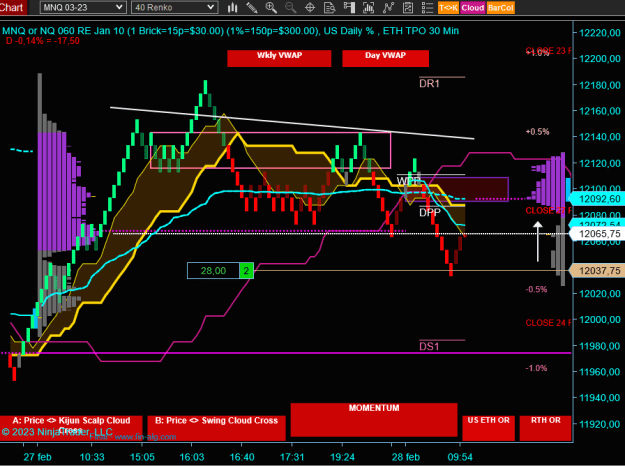The height and width of the screenshot is (466, 625).
Task: Click the green position marker labeled 2
Action: click(246, 271)
